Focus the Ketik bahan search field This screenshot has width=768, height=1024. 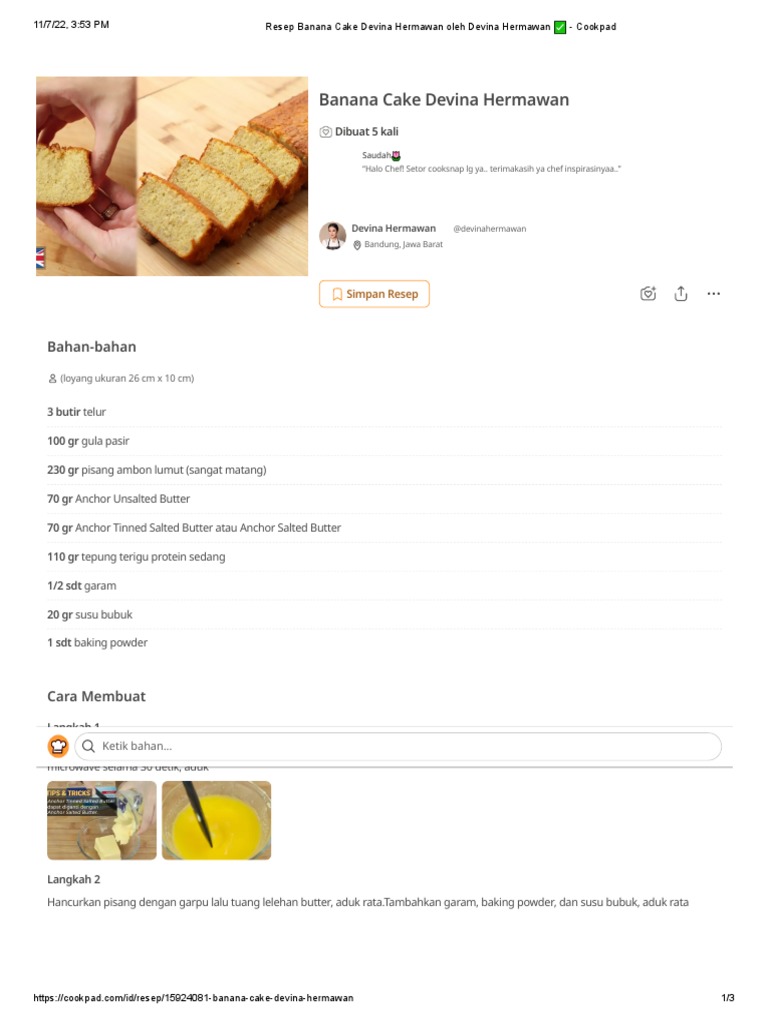(x=400, y=746)
